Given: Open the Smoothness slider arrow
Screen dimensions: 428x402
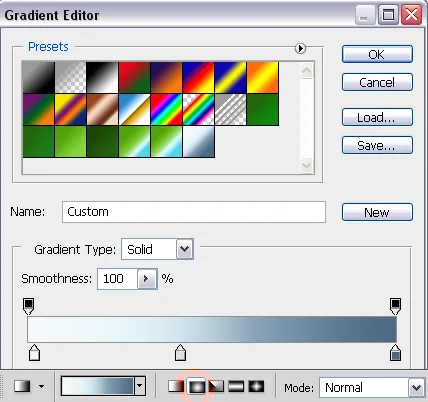Looking at the screenshot, I should tap(147, 279).
